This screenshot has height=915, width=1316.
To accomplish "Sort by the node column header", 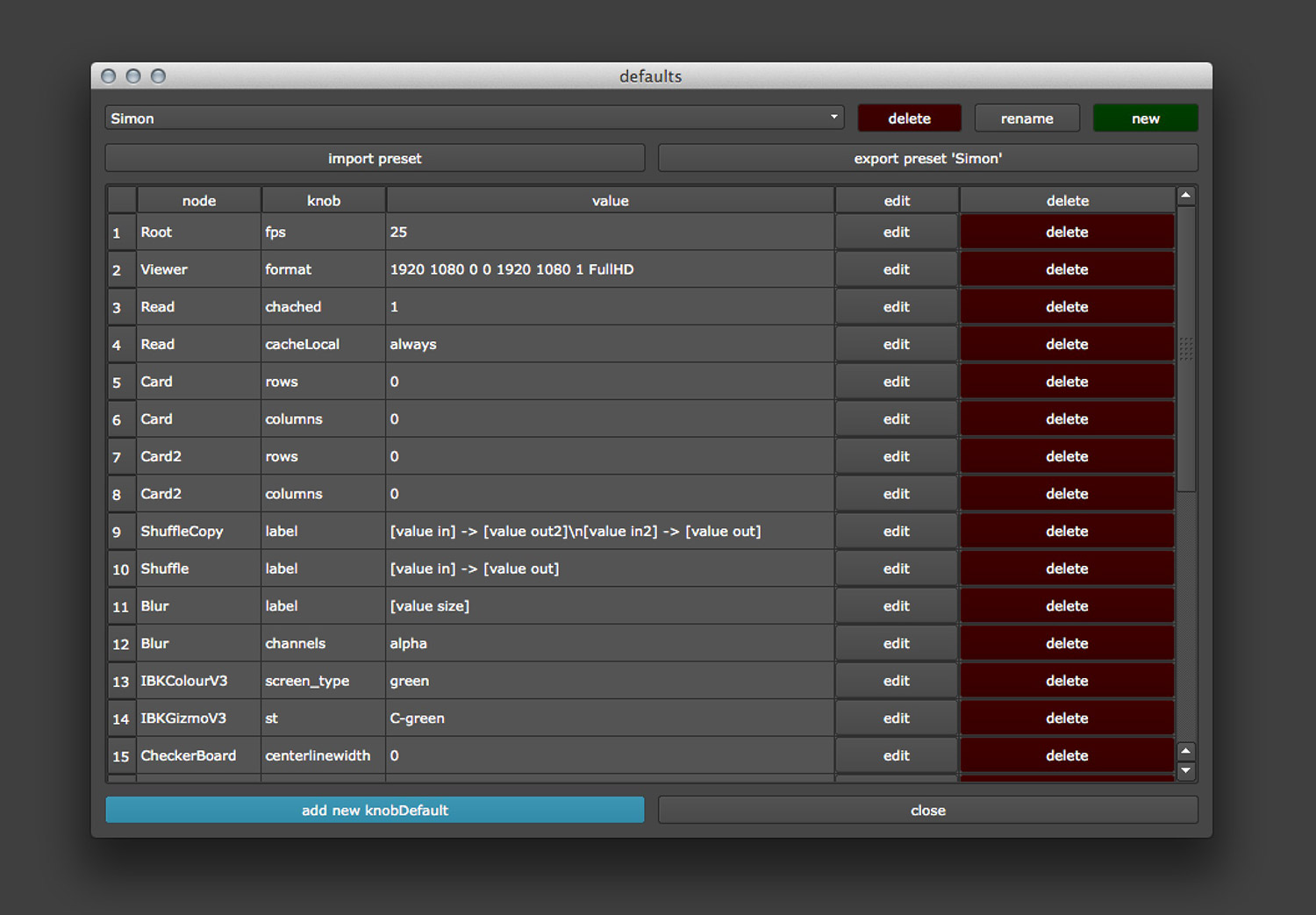I will tap(199, 201).
